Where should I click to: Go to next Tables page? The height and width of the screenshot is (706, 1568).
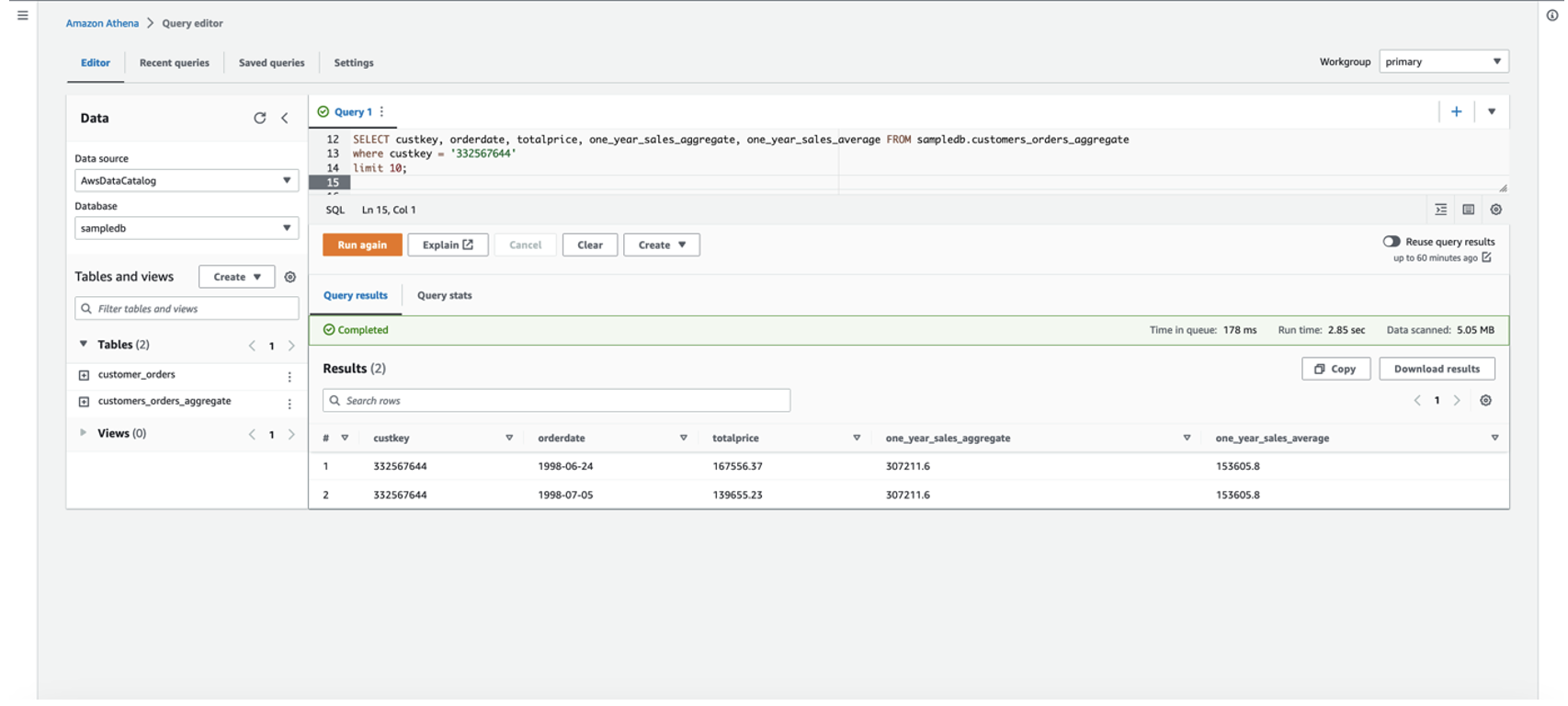coord(291,346)
